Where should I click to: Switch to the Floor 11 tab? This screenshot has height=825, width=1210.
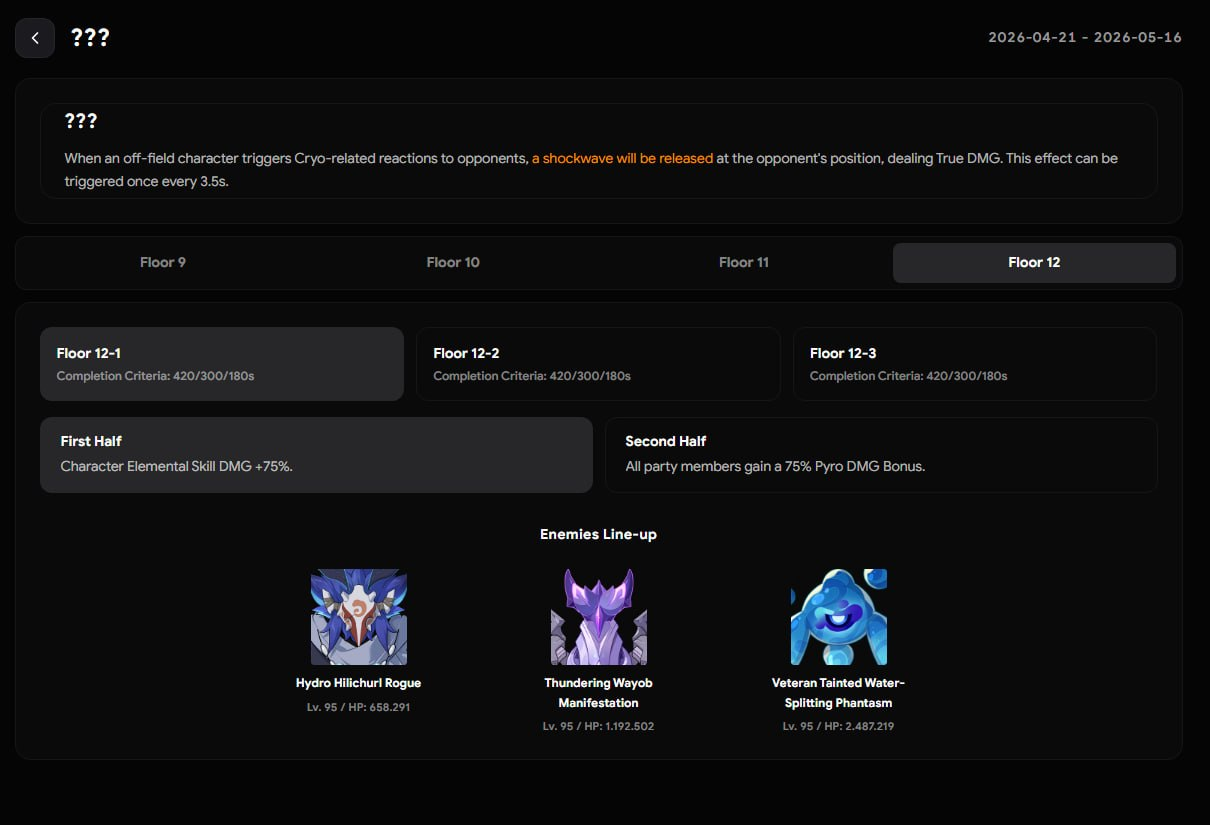pos(744,263)
